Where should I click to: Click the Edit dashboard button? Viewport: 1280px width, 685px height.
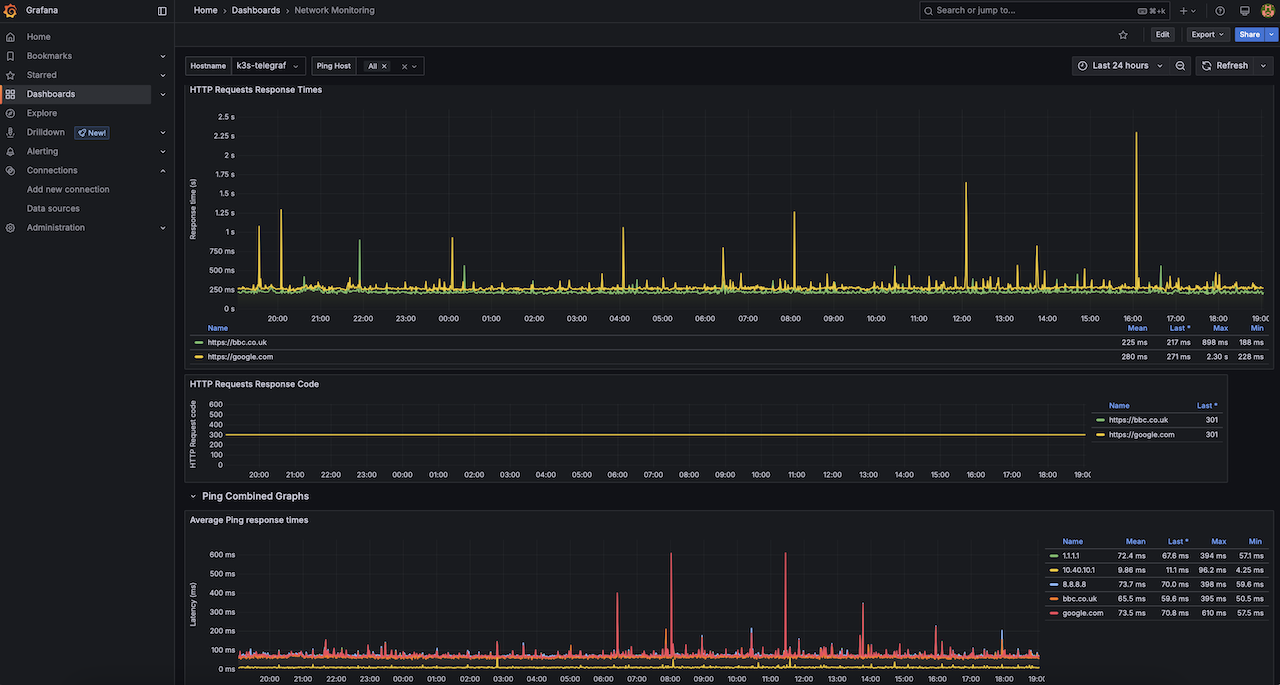[1162, 35]
